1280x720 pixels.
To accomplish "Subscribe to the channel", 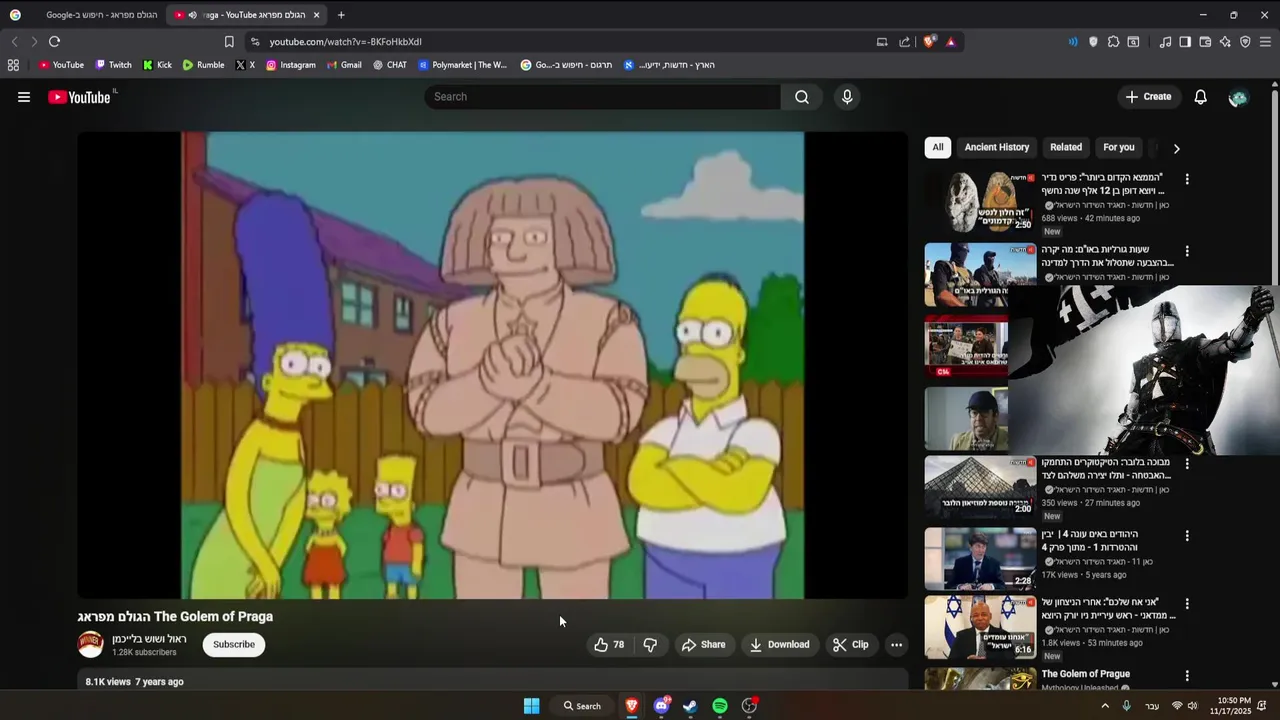I will click(x=234, y=645).
